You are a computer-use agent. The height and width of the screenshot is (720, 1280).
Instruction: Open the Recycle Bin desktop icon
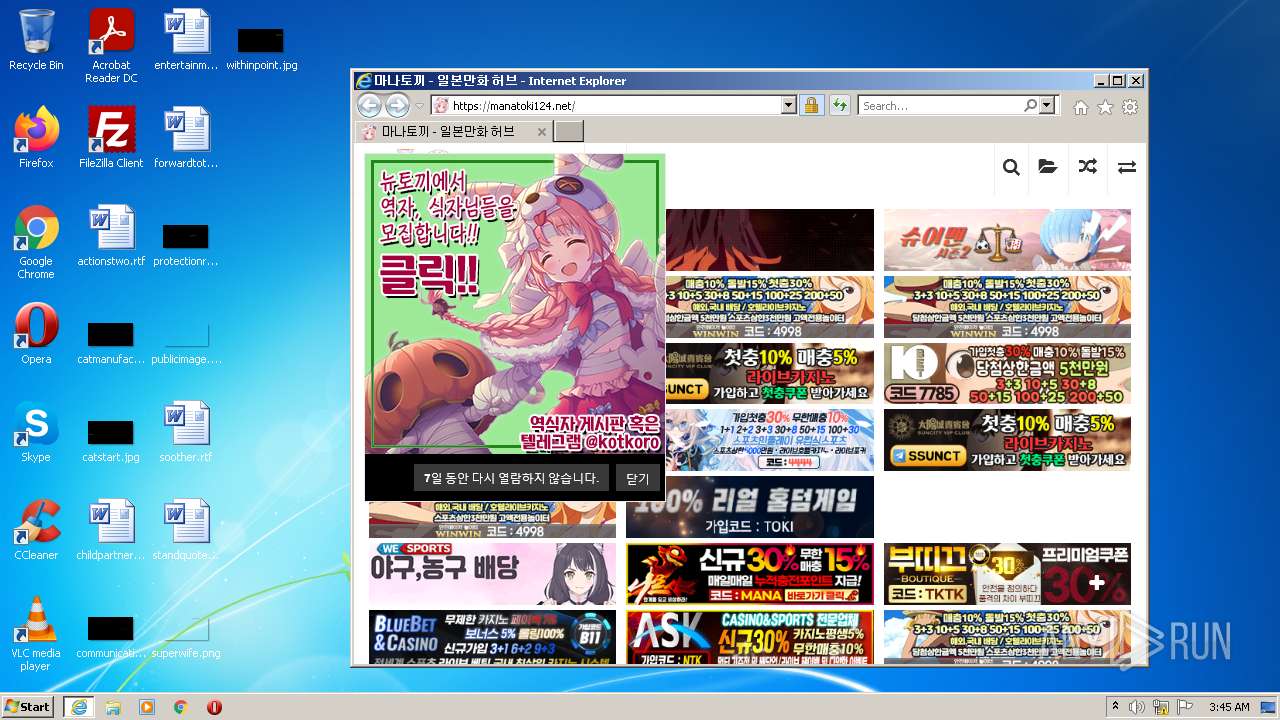[x=36, y=40]
